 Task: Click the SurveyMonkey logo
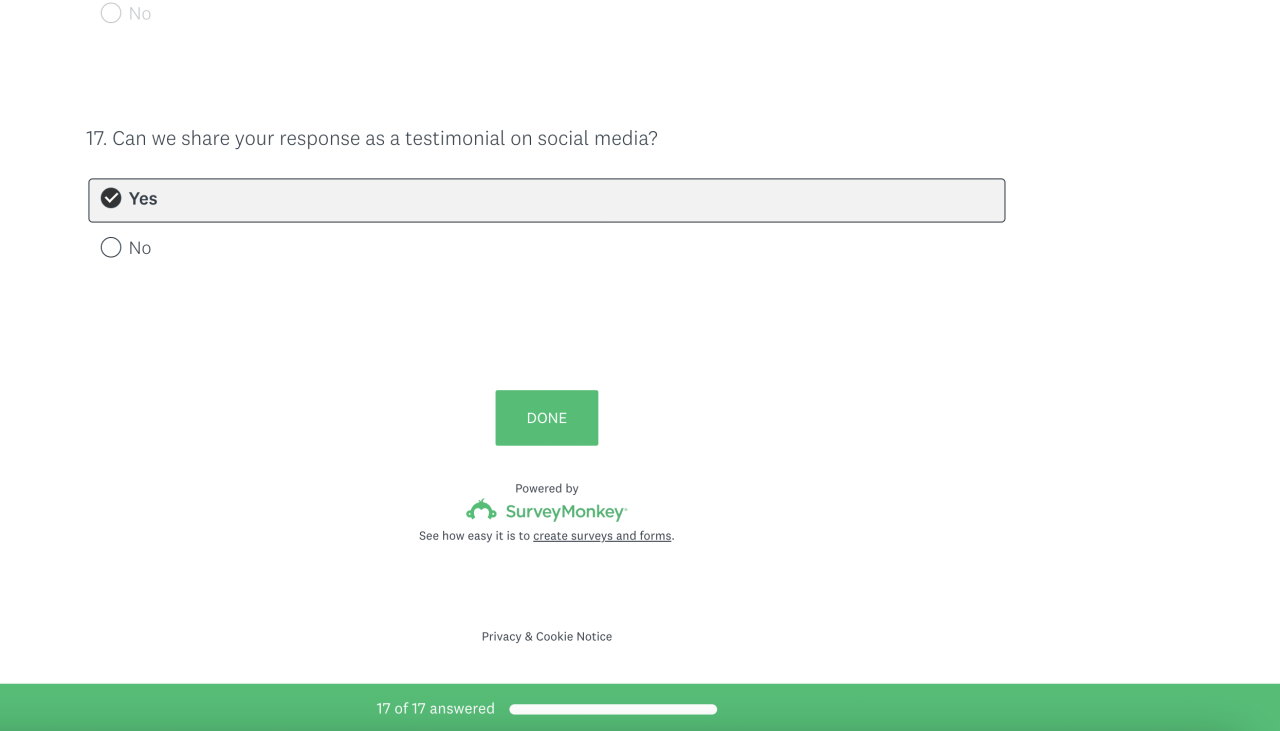point(547,511)
